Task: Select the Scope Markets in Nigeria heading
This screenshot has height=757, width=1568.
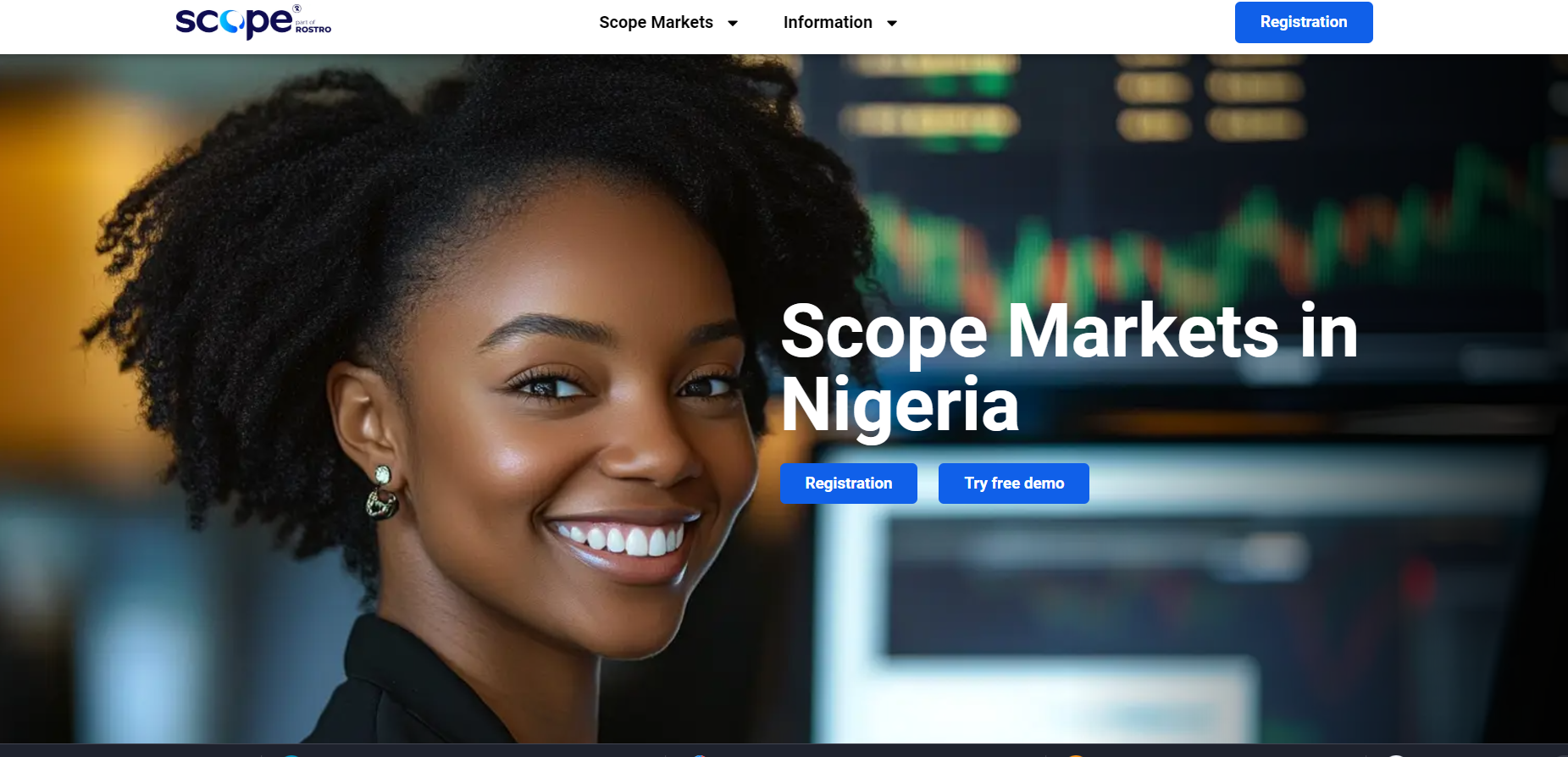Action: coord(1069,367)
